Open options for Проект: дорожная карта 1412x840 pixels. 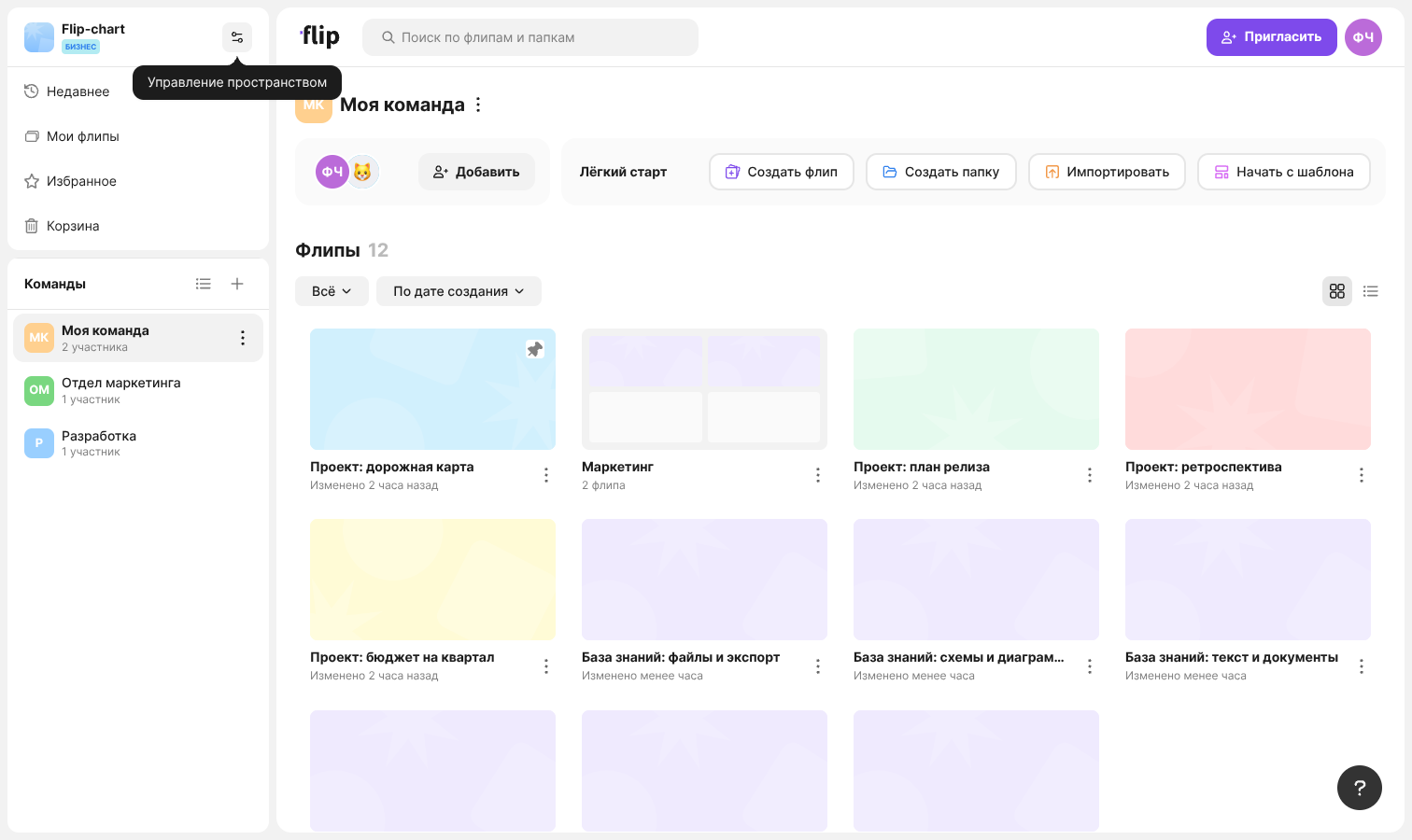click(x=546, y=475)
